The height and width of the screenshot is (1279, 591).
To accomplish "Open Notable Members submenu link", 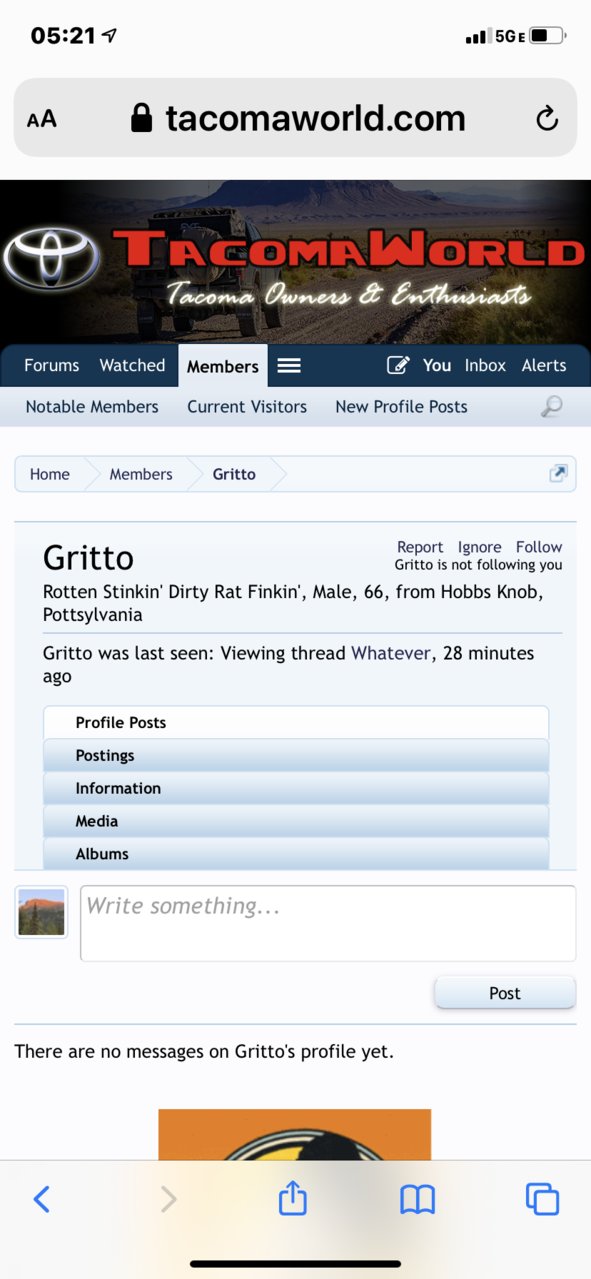I will click(x=92, y=406).
